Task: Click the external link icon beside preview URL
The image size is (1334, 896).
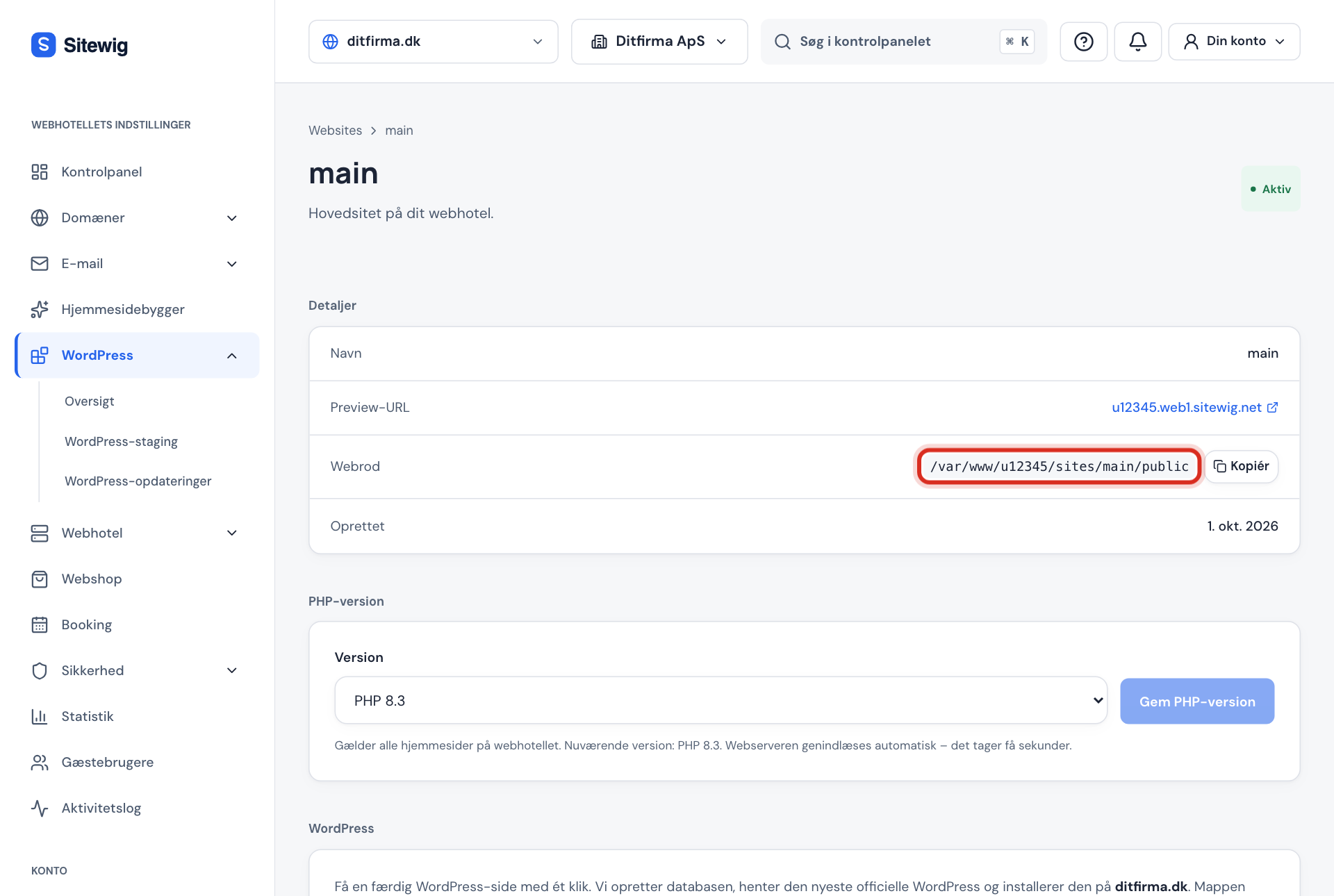Action: point(1272,408)
